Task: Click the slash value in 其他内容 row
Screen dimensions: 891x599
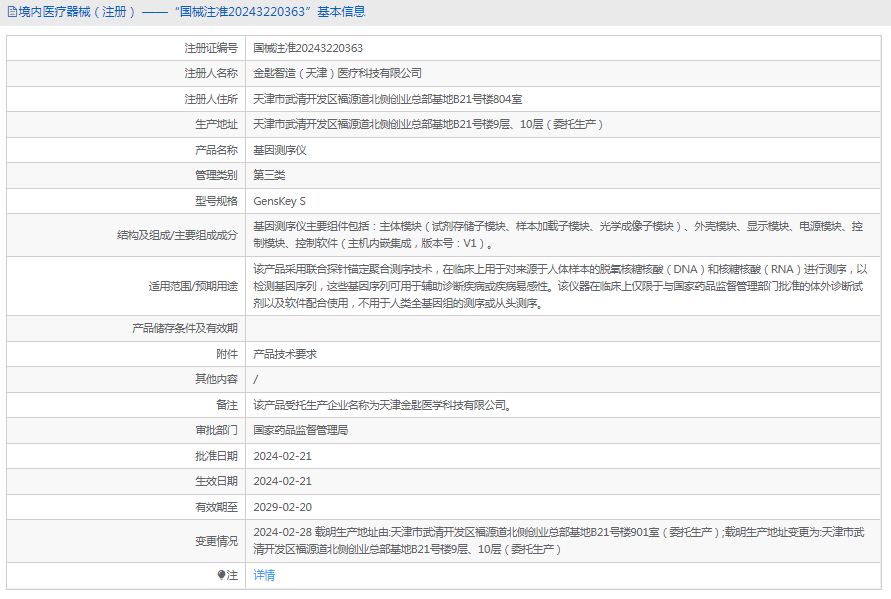Action: tap(256, 379)
